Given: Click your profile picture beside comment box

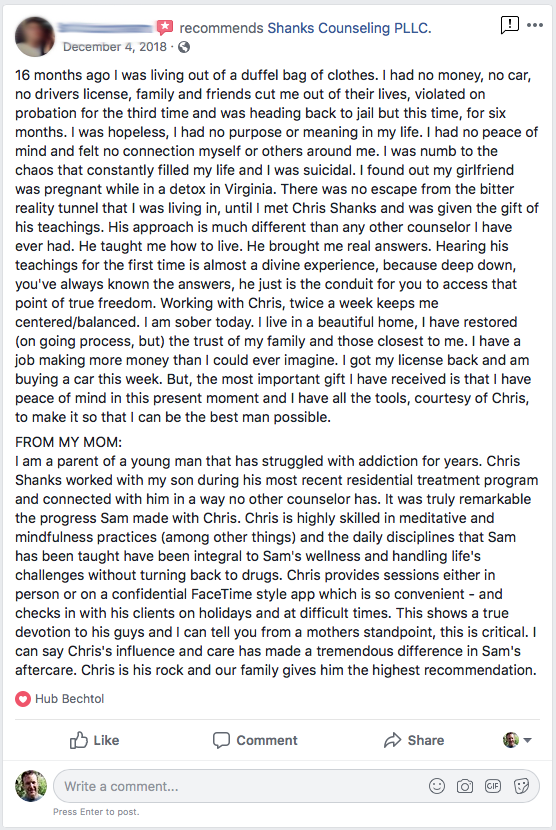Looking at the screenshot, I should click(31, 786).
